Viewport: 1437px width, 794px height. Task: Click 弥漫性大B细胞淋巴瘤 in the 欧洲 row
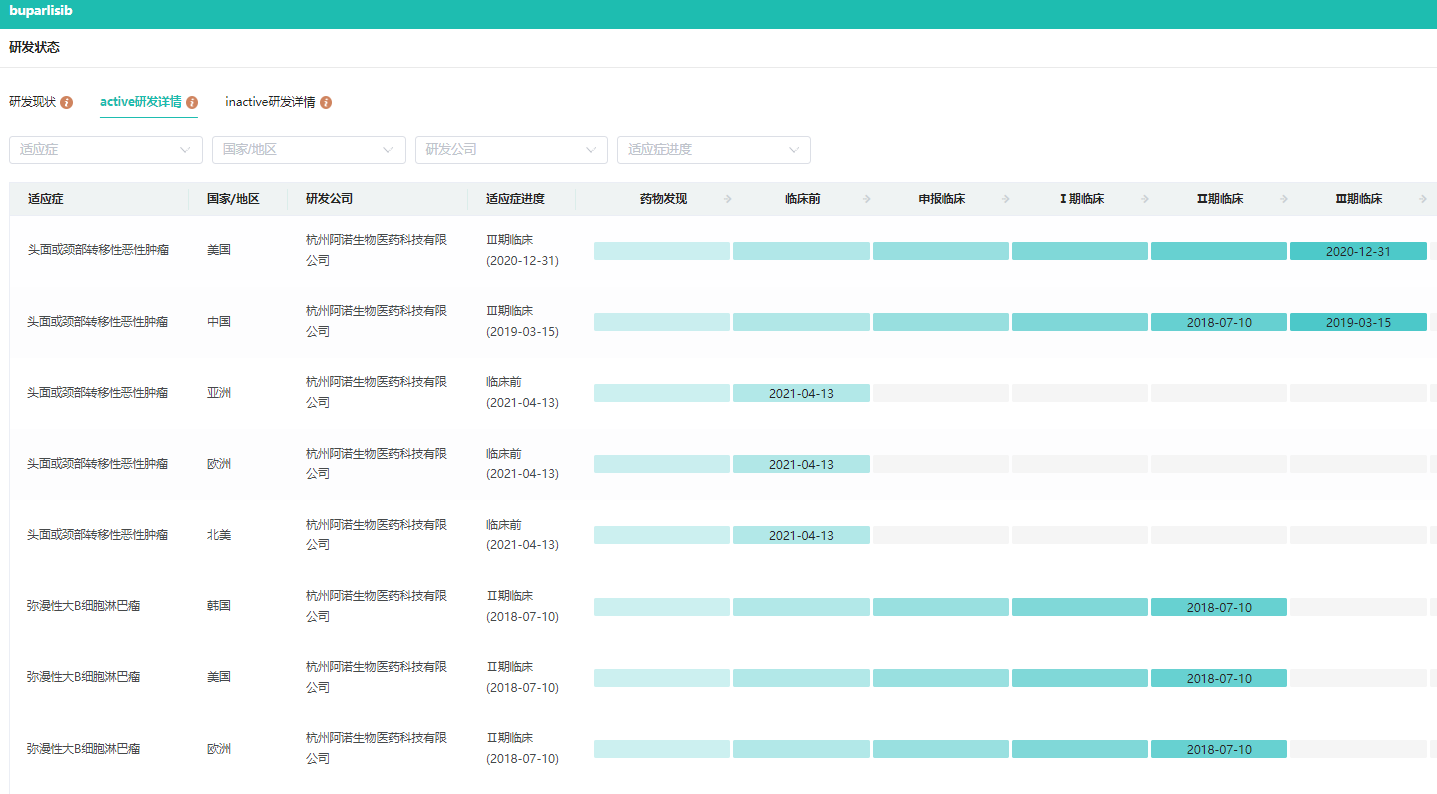click(83, 748)
